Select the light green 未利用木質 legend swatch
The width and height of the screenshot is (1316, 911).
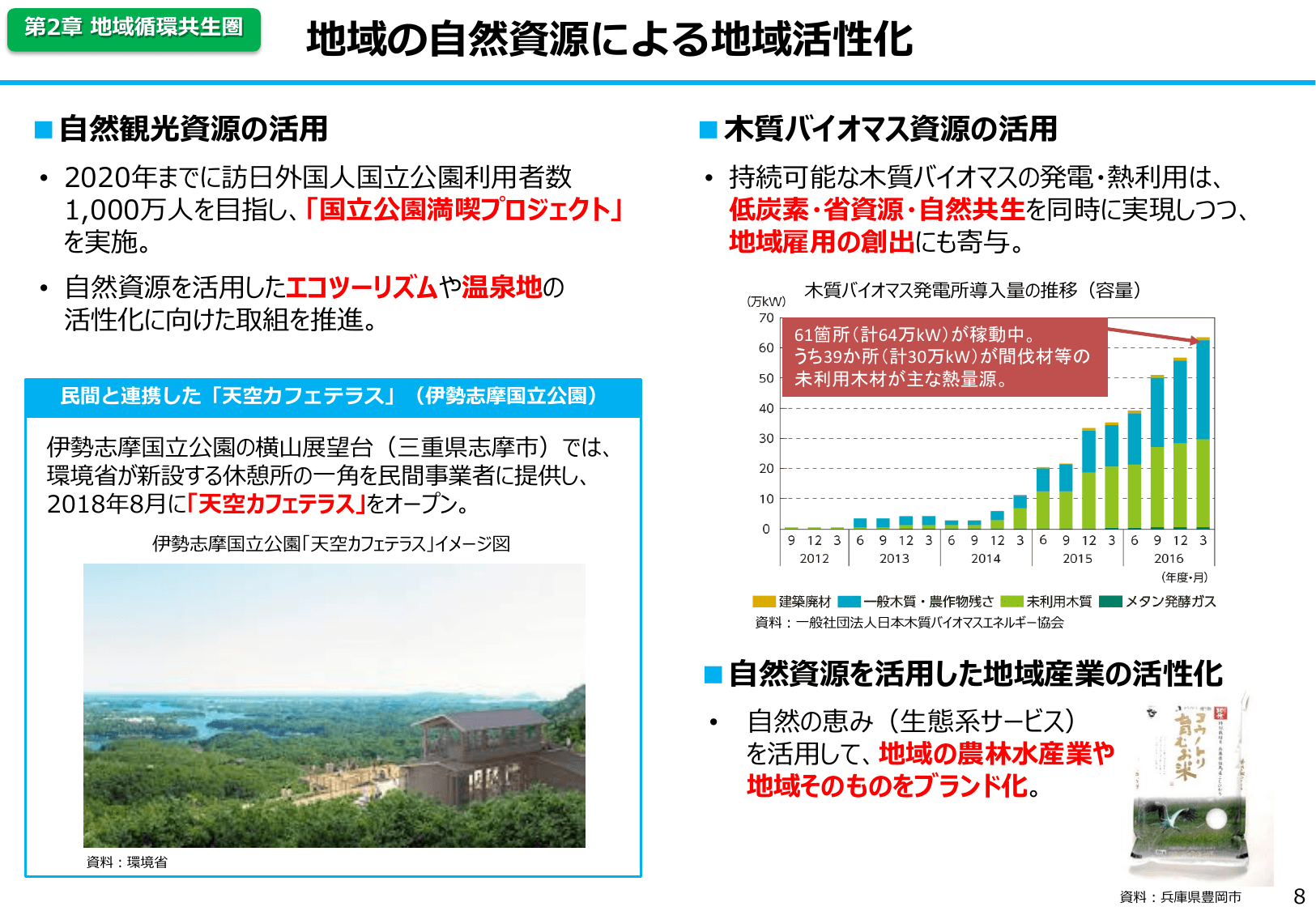[x=1011, y=602]
